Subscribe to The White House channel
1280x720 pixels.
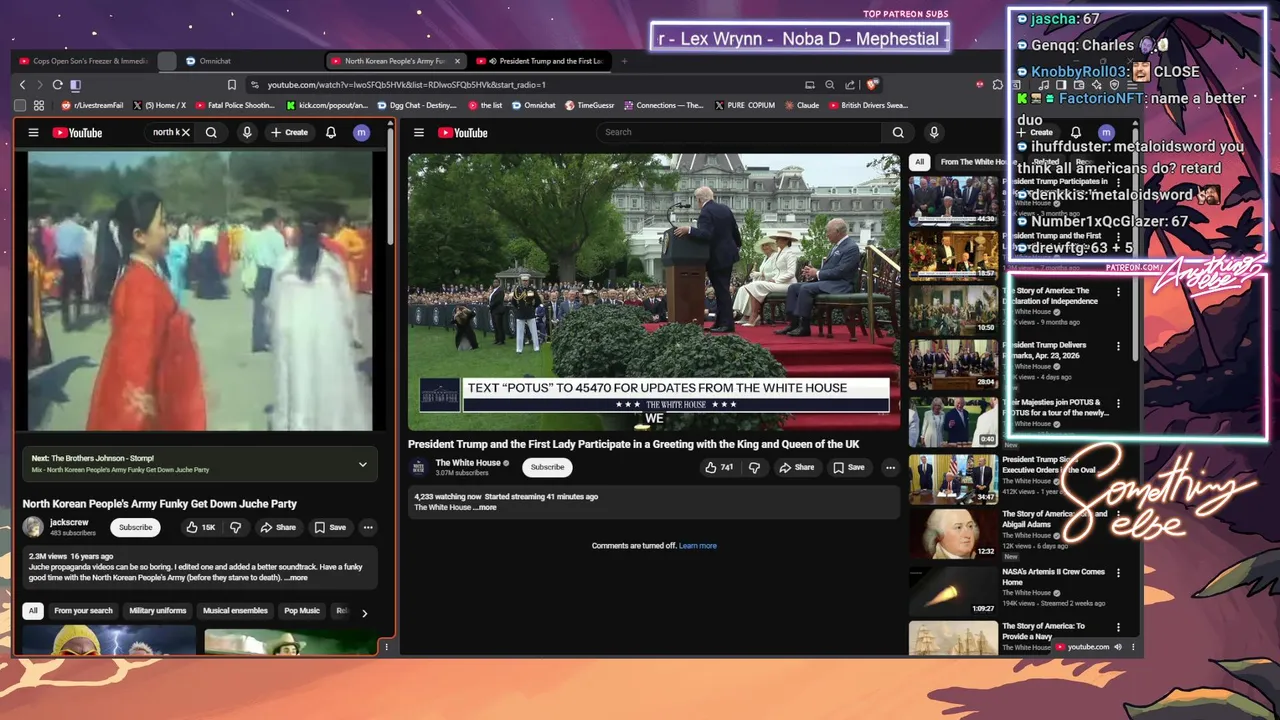547,467
